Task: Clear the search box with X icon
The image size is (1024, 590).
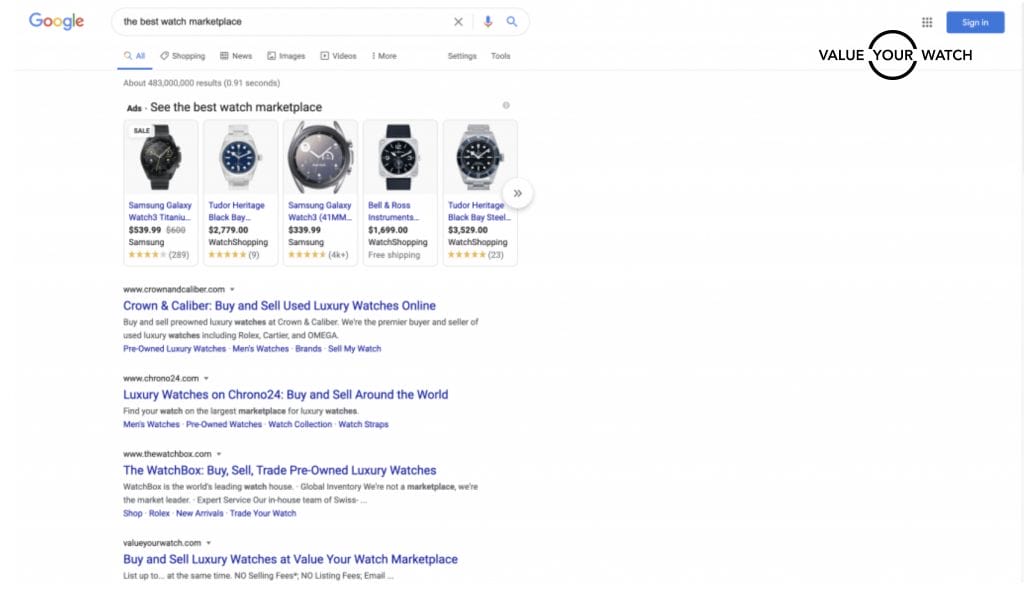Action: [458, 21]
